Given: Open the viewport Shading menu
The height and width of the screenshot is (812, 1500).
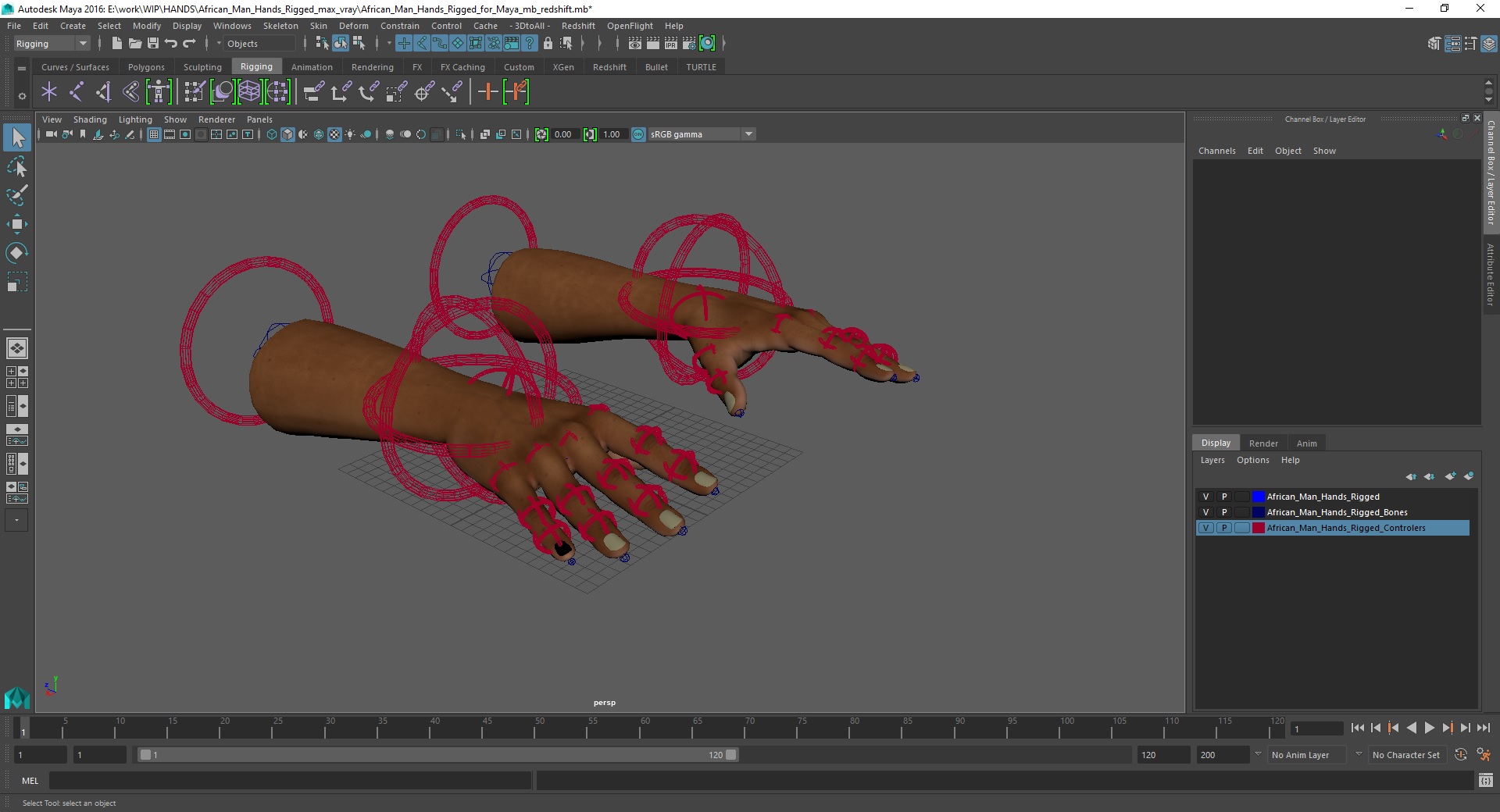Looking at the screenshot, I should coord(90,119).
